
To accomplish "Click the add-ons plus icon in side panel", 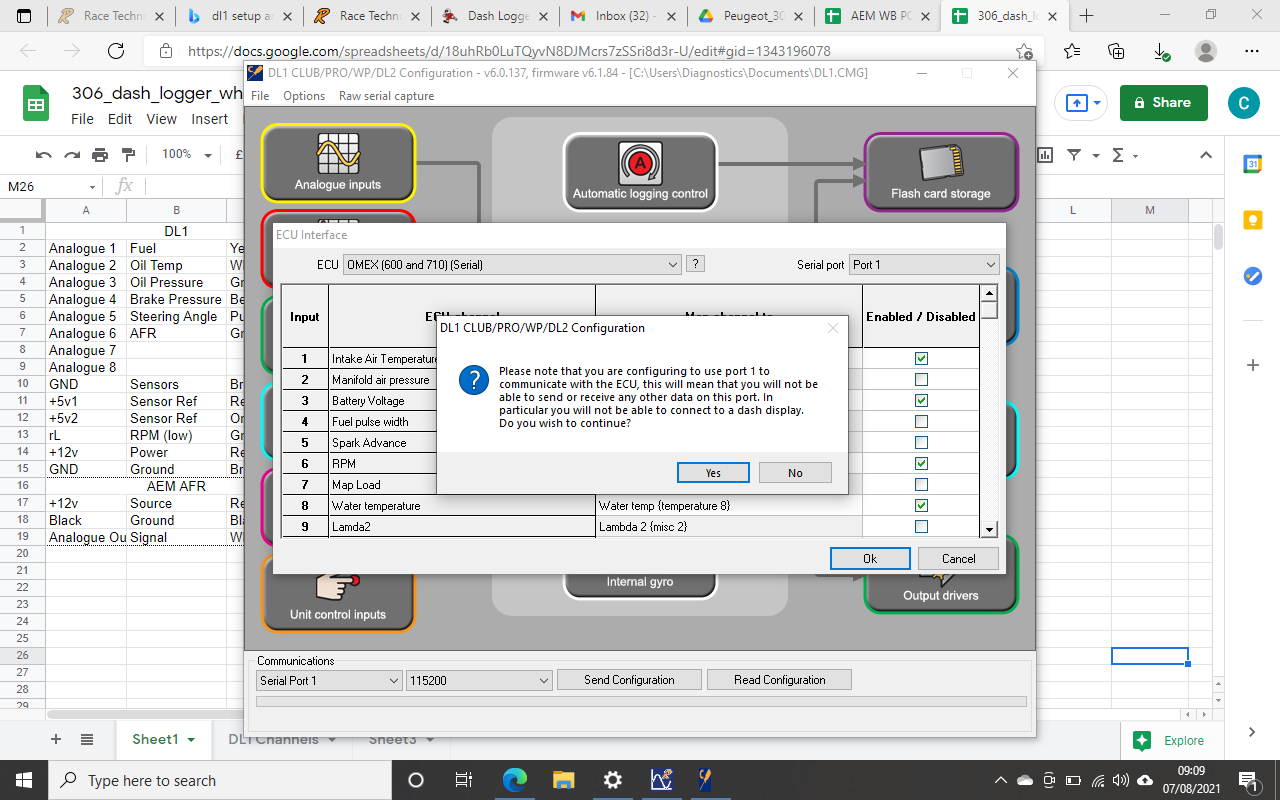I will [1253, 365].
